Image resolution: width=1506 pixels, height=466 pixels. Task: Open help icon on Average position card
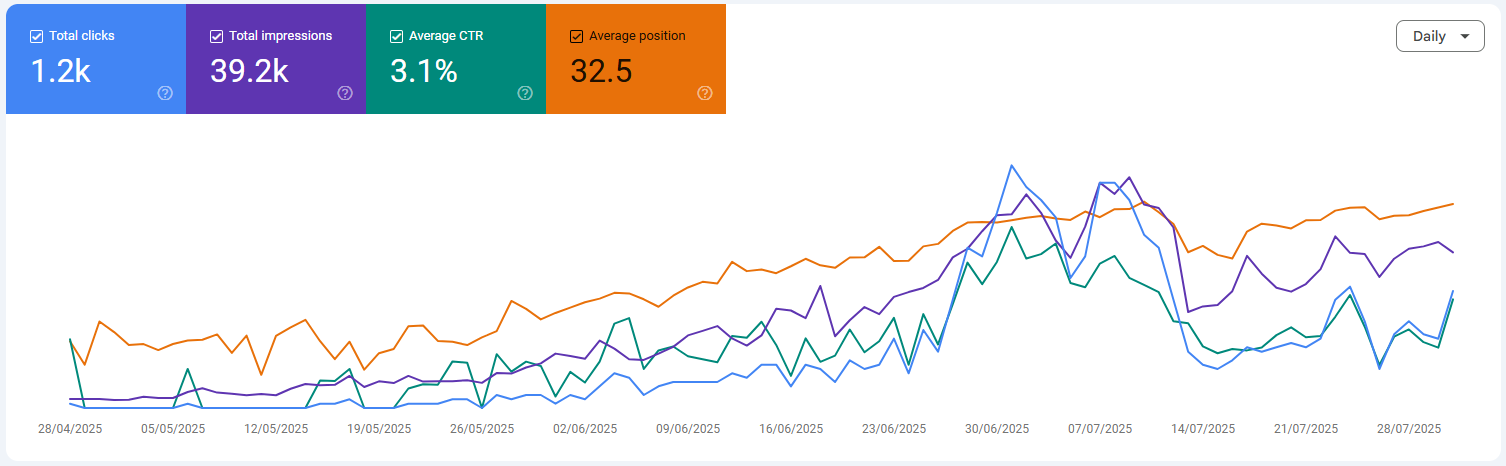(x=705, y=93)
